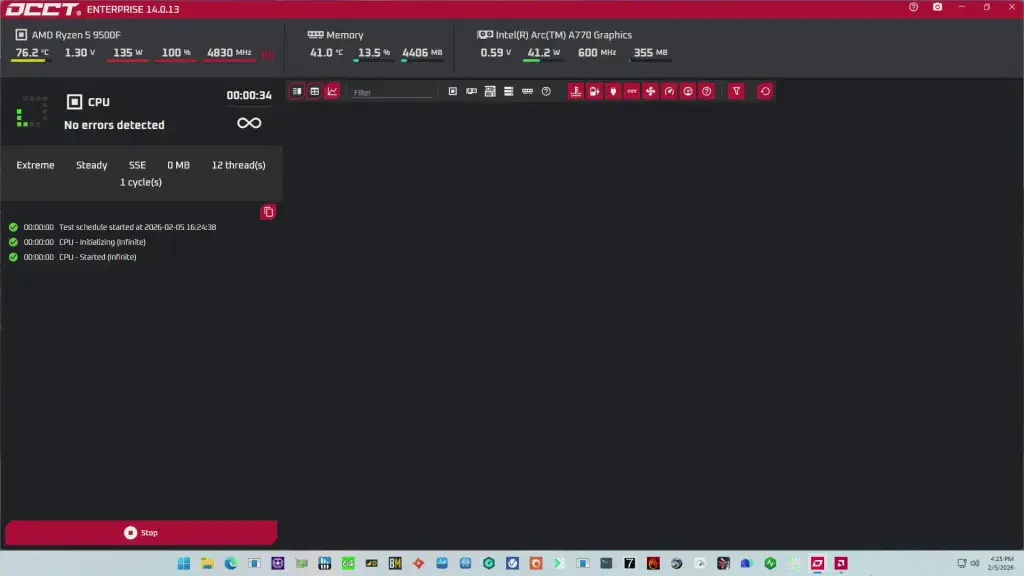Screen dimensions: 1024x576
Task: Click the funnel filter icon
Action: [736, 91]
